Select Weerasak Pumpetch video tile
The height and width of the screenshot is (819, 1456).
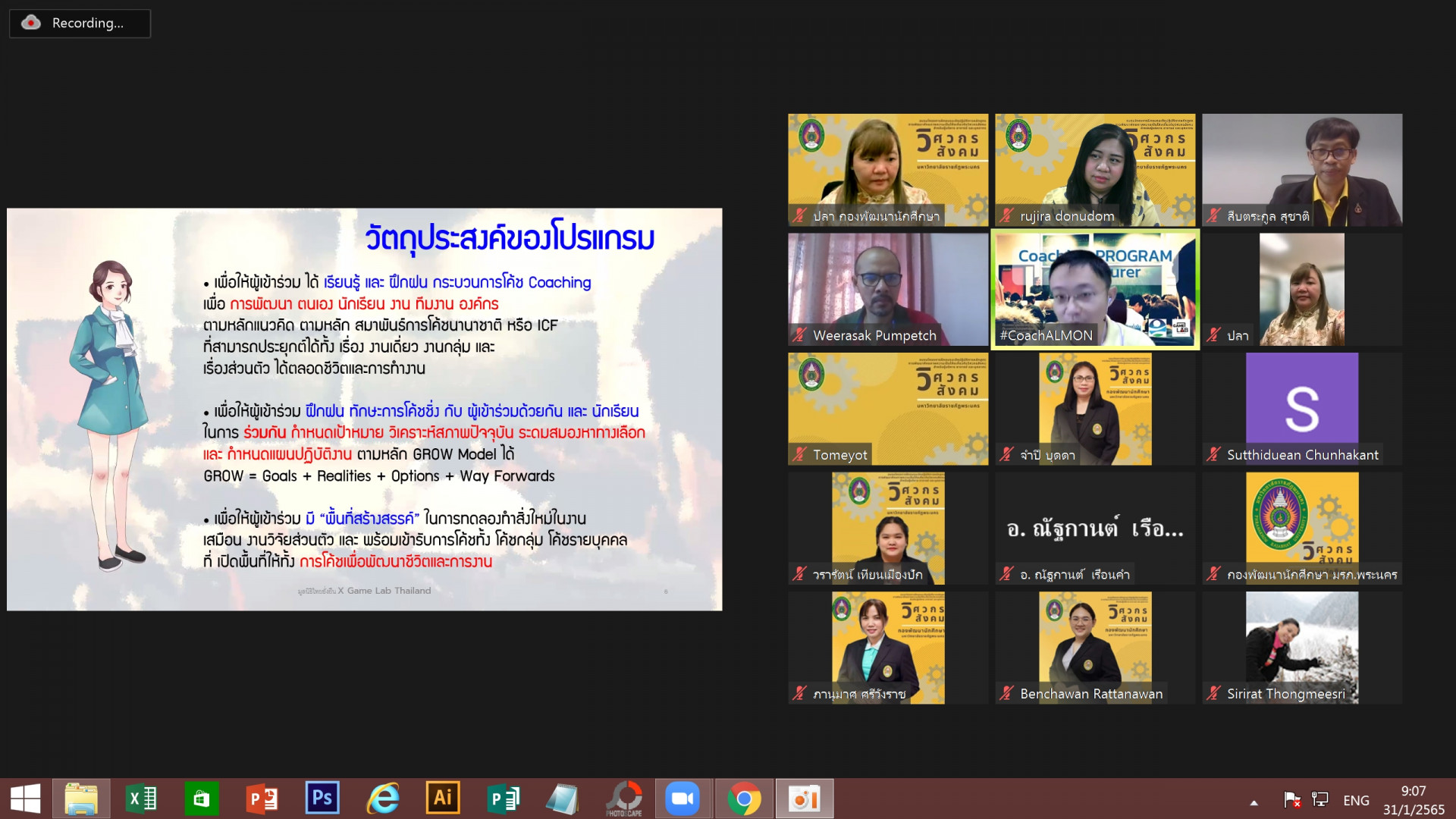(x=887, y=290)
